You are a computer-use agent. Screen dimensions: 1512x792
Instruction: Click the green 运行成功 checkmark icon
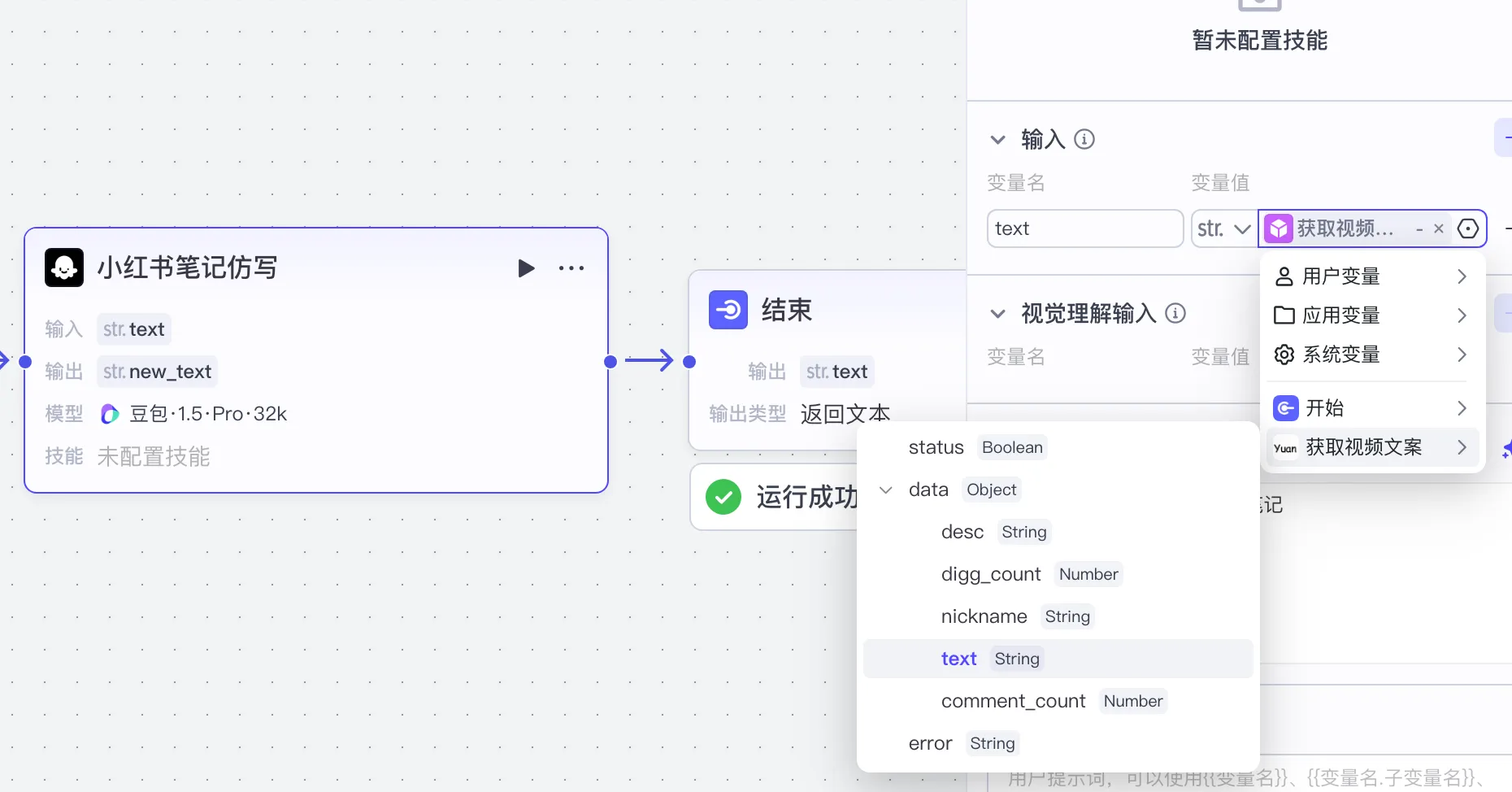coord(723,497)
